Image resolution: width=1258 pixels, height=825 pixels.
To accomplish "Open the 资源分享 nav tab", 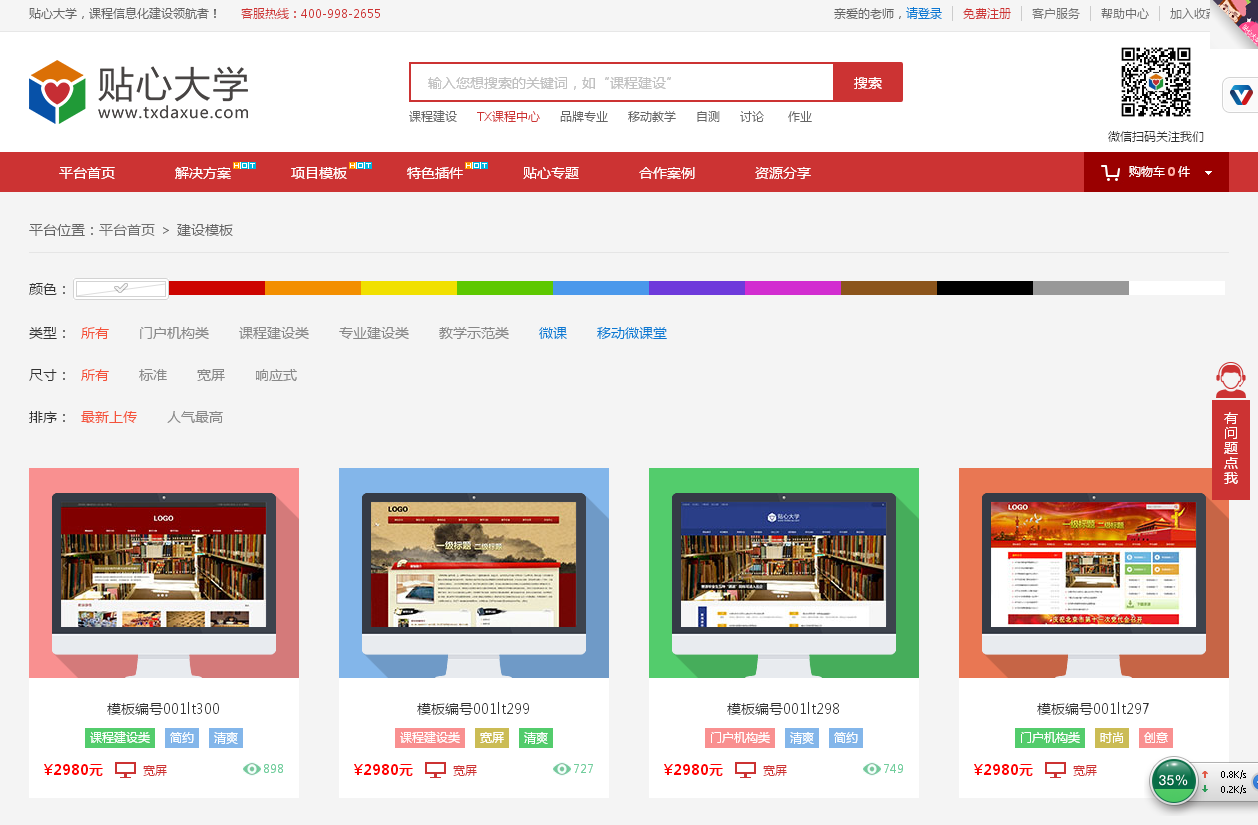I will coord(783,173).
